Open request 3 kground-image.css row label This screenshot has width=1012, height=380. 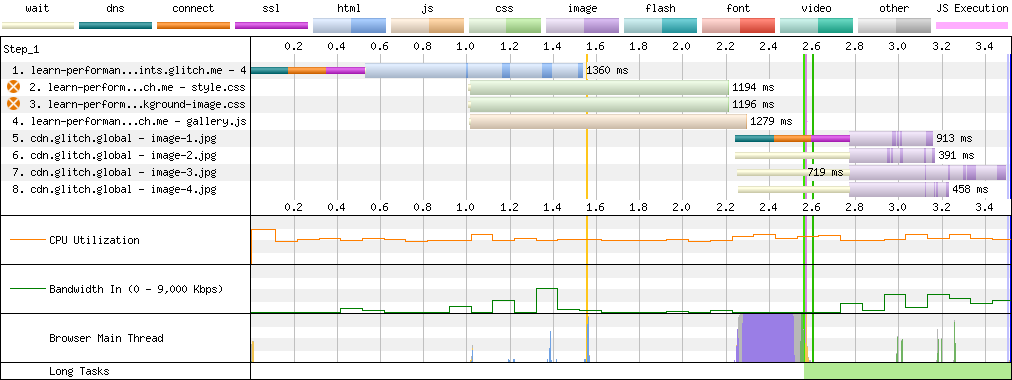[137, 104]
